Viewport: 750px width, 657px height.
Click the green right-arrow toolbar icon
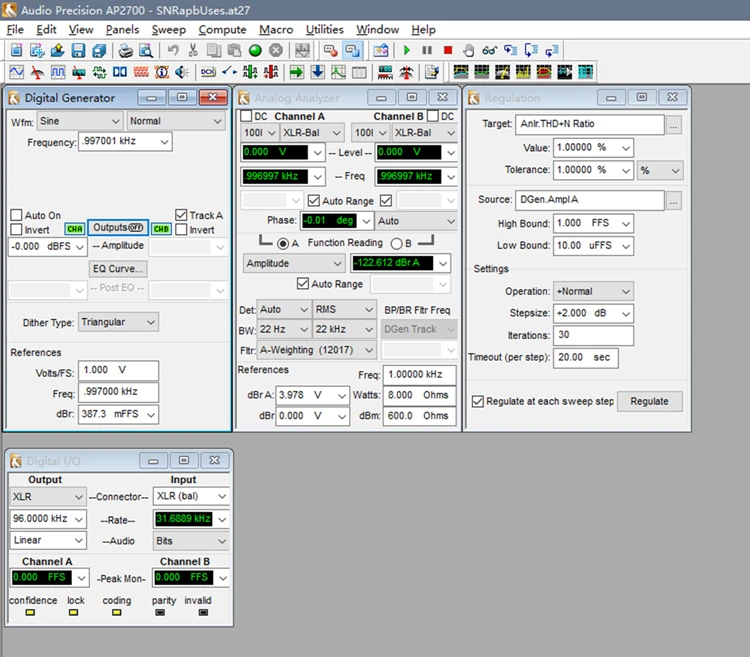click(297, 72)
